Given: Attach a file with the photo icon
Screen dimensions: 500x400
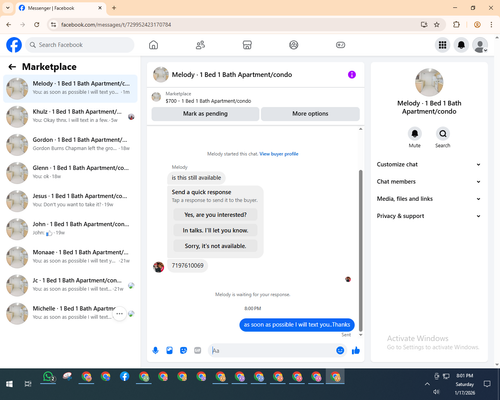Looking at the screenshot, I should point(169,350).
